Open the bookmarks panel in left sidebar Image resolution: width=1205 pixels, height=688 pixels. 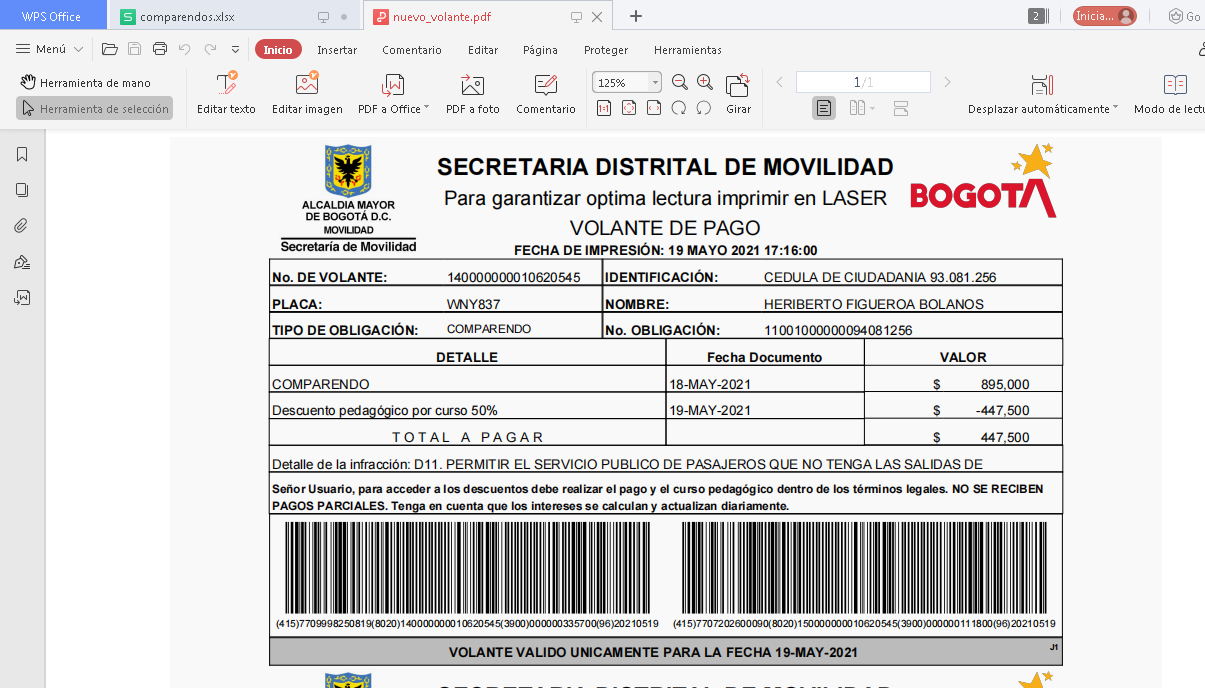[22, 154]
